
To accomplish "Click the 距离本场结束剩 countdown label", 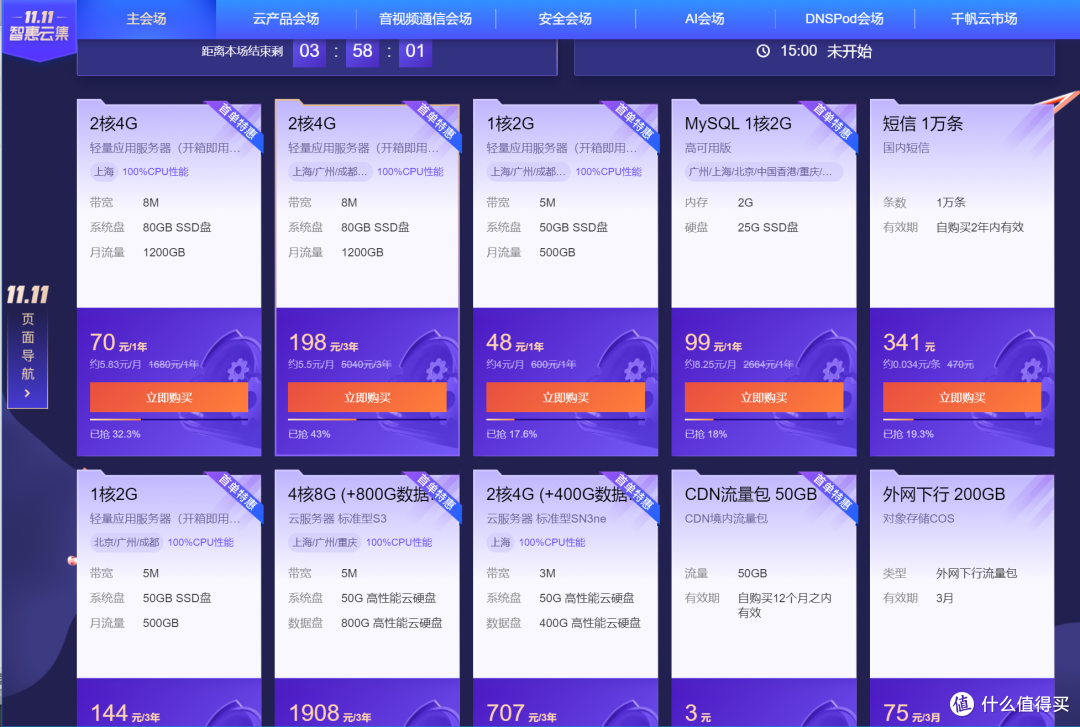I will pyautogui.click(x=242, y=51).
